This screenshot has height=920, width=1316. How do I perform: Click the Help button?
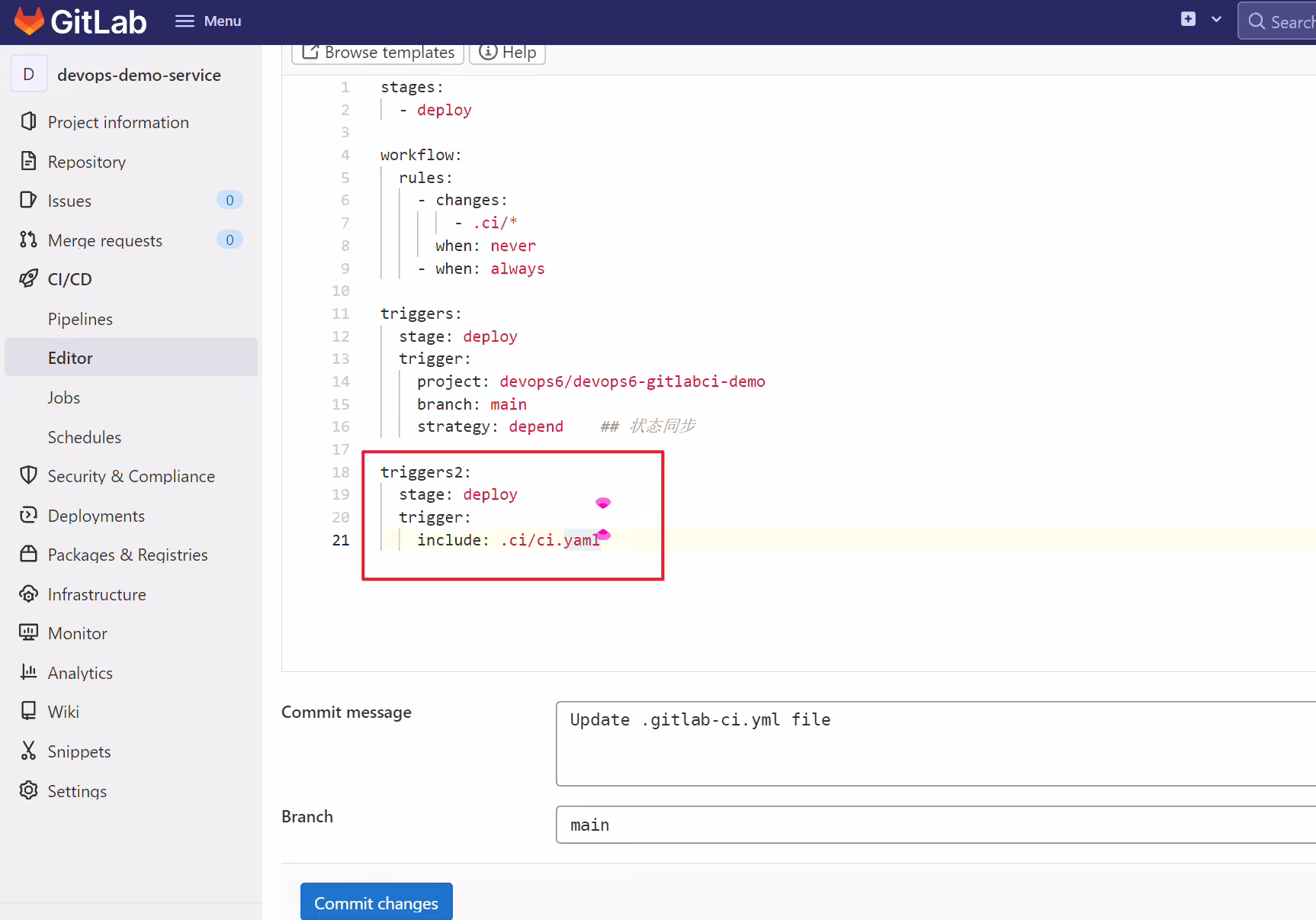point(507,53)
